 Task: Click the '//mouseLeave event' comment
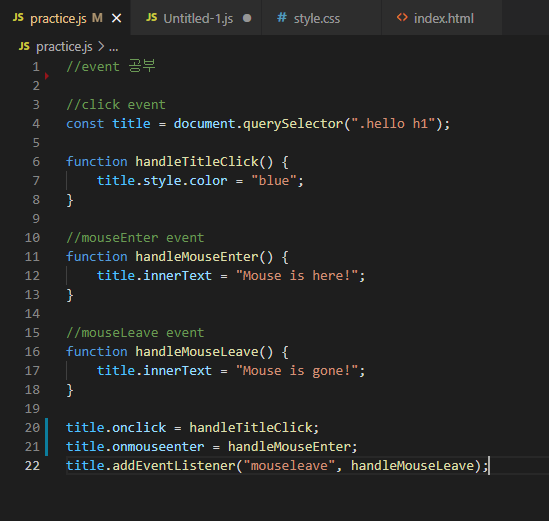135,332
